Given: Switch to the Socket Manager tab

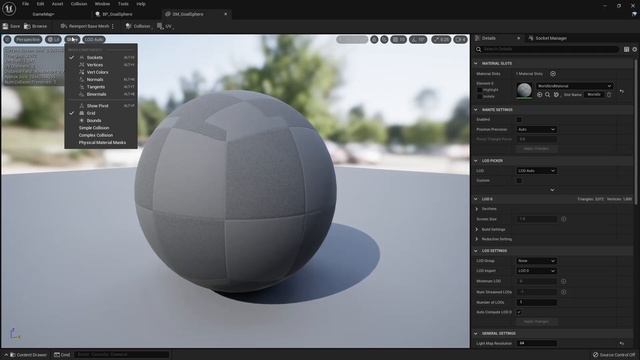Looking at the screenshot, I should [548, 38].
